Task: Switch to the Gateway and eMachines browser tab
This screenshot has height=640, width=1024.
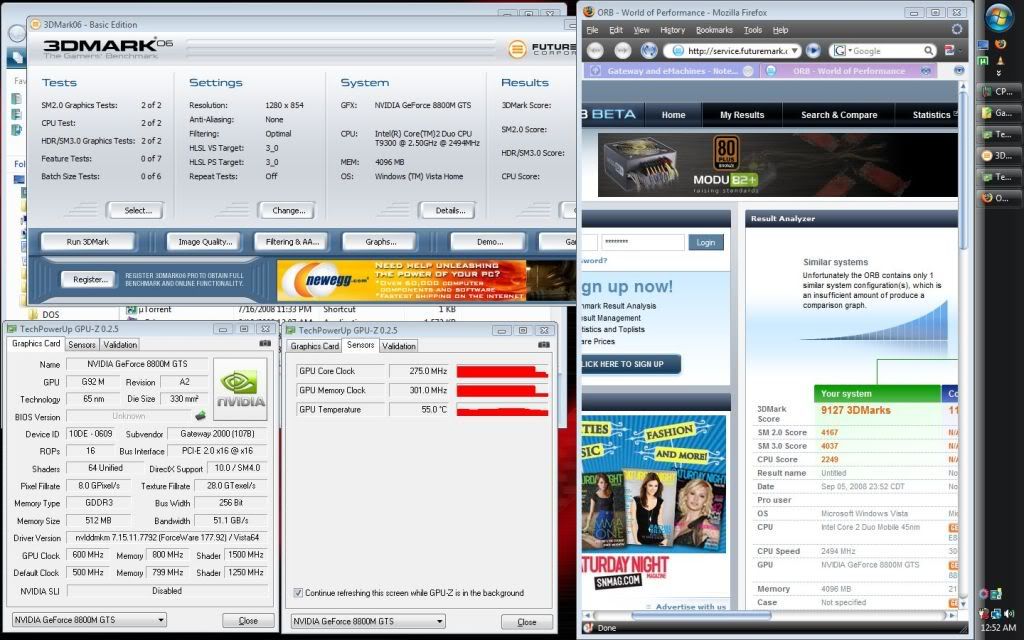Action: click(669, 71)
